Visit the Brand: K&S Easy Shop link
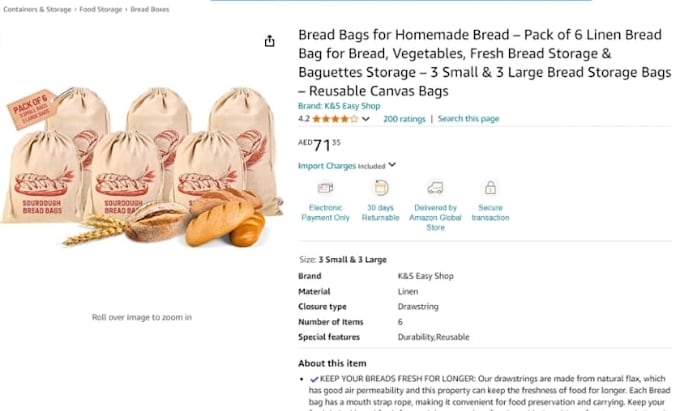The height and width of the screenshot is (411, 680). point(339,106)
